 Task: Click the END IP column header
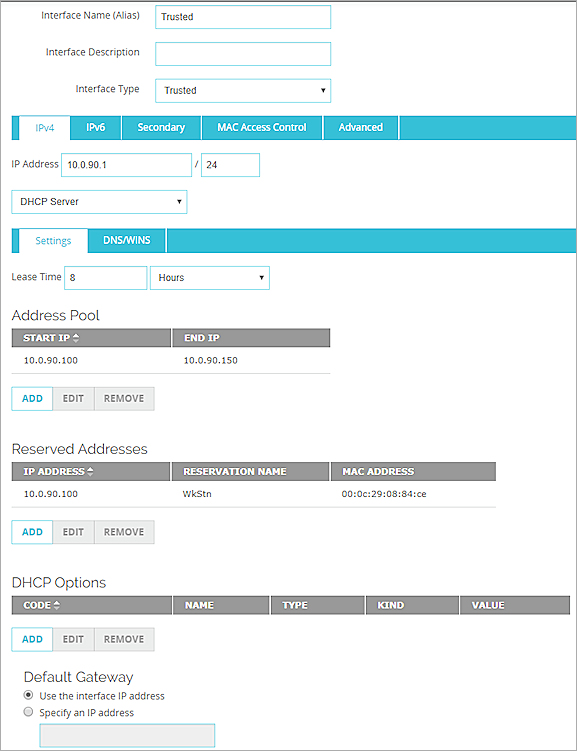click(x=251, y=338)
